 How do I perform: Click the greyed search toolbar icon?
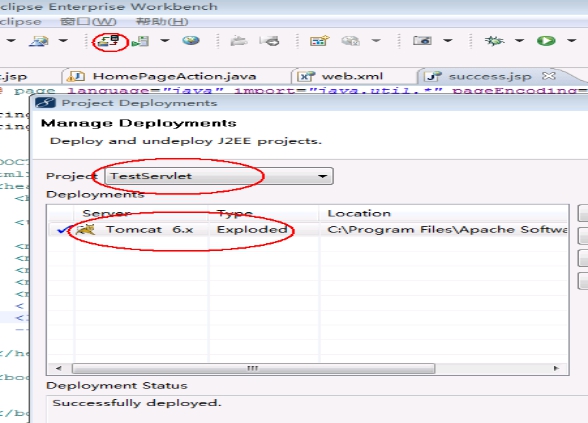351,40
